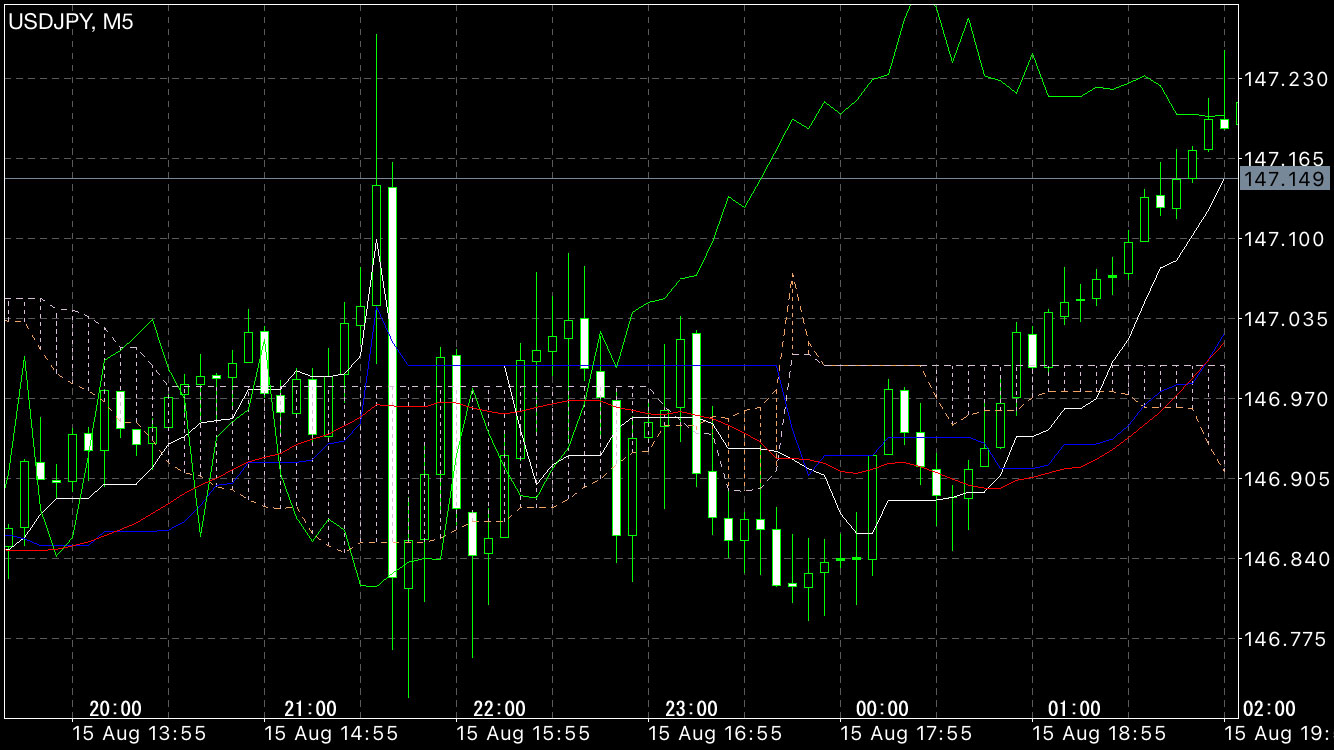Click the 15 Aug 14:55 date label
Image resolution: width=1334 pixels, height=750 pixels.
[x=331, y=734]
